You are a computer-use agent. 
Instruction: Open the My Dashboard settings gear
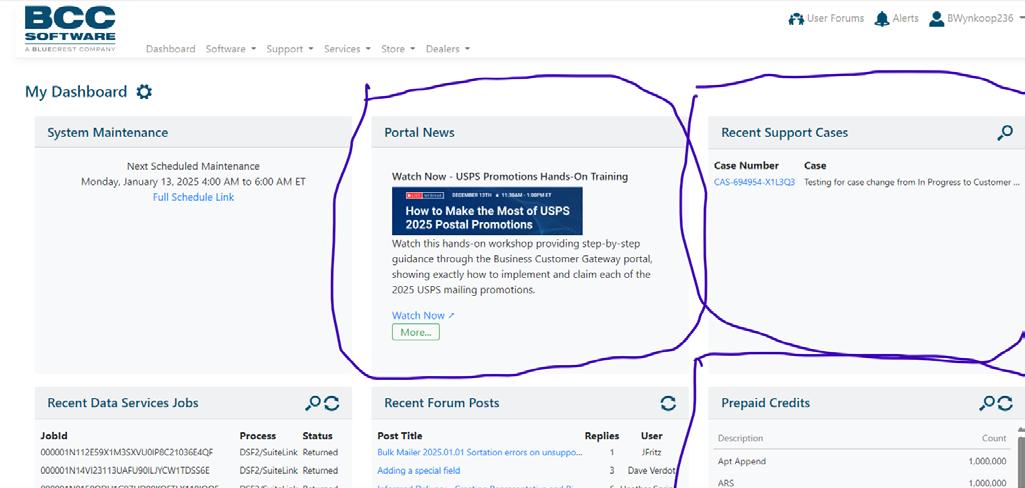[x=144, y=92]
